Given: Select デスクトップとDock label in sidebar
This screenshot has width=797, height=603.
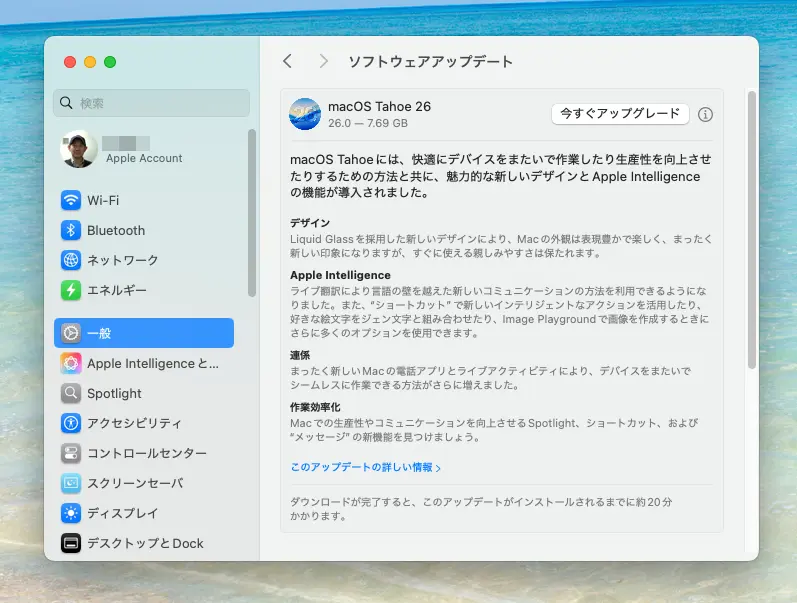Looking at the screenshot, I should (145, 543).
